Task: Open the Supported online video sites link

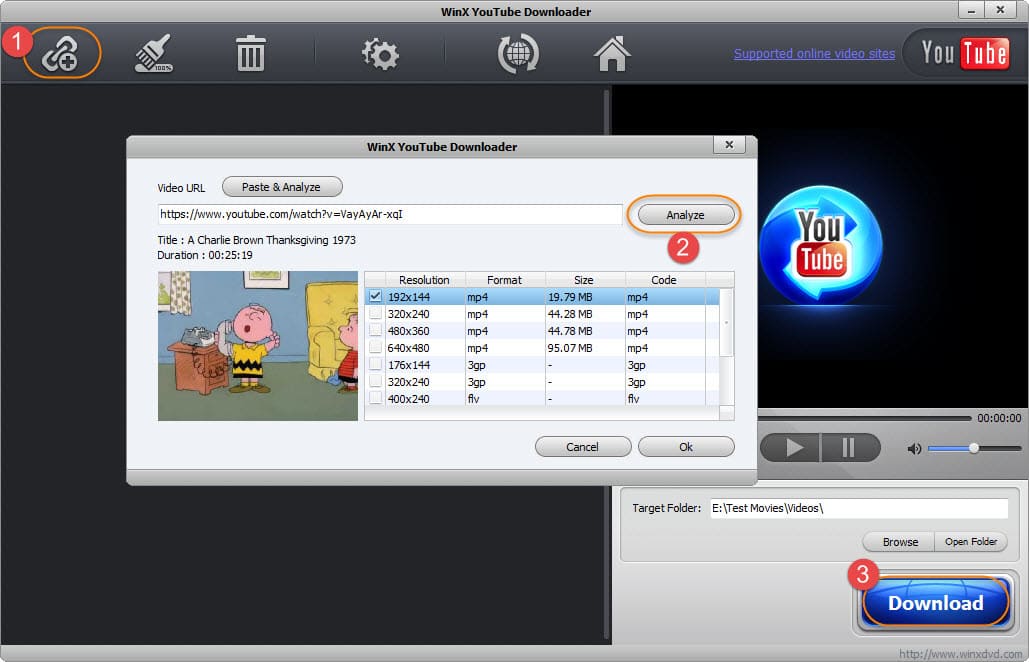Action: coord(814,54)
